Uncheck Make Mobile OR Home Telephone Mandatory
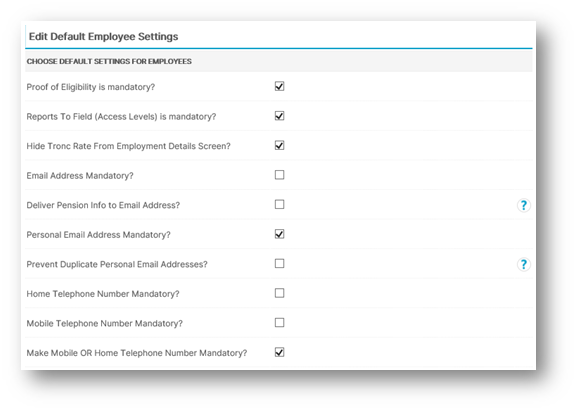The image size is (578, 412). click(279, 352)
